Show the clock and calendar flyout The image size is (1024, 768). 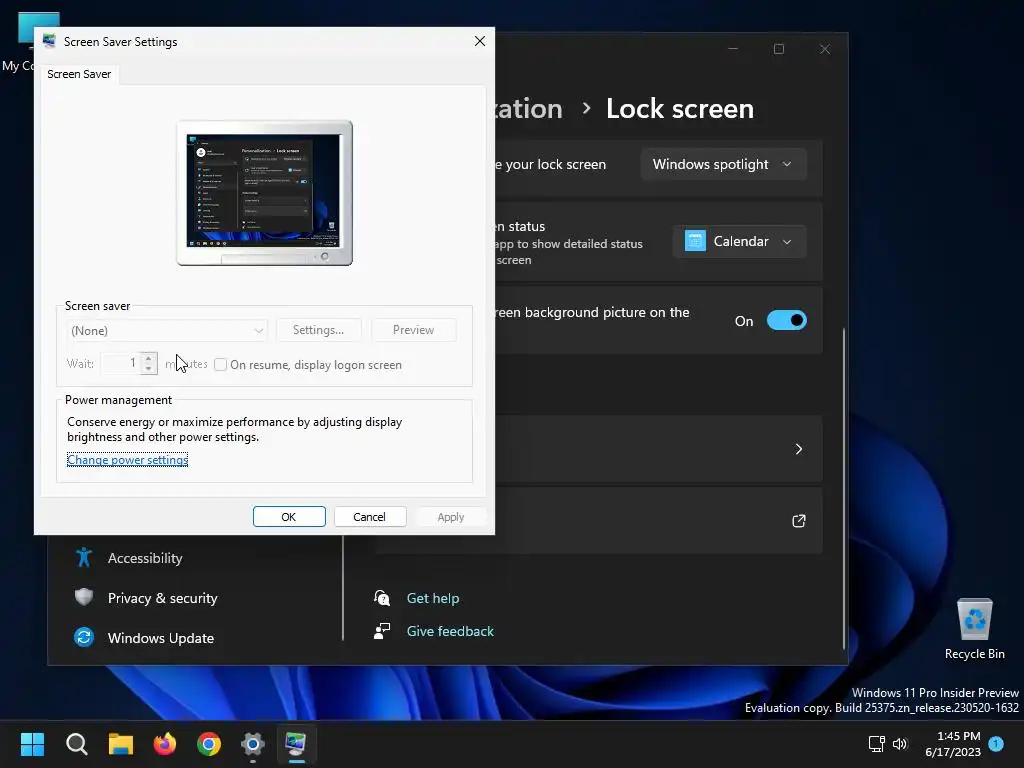(x=953, y=744)
